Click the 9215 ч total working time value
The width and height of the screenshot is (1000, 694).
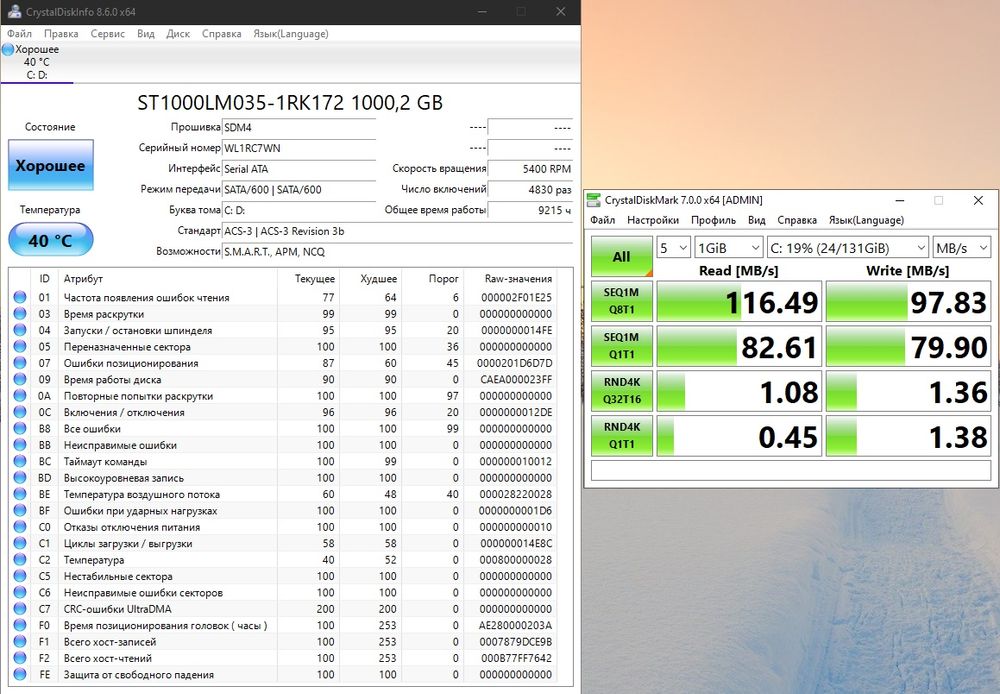pos(530,210)
